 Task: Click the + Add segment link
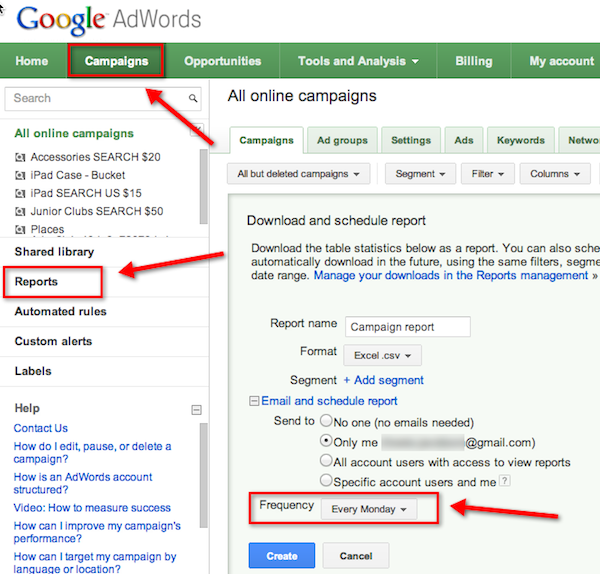tap(383, 380)
